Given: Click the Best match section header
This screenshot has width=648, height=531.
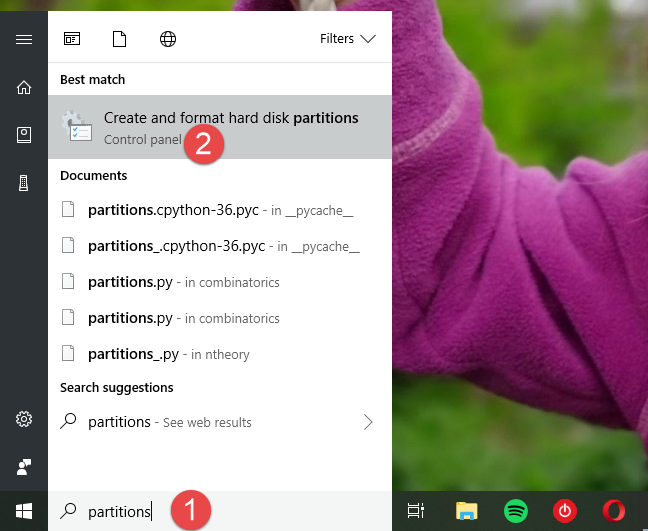Looking at the screenshot, I should [x=93, y=79].
